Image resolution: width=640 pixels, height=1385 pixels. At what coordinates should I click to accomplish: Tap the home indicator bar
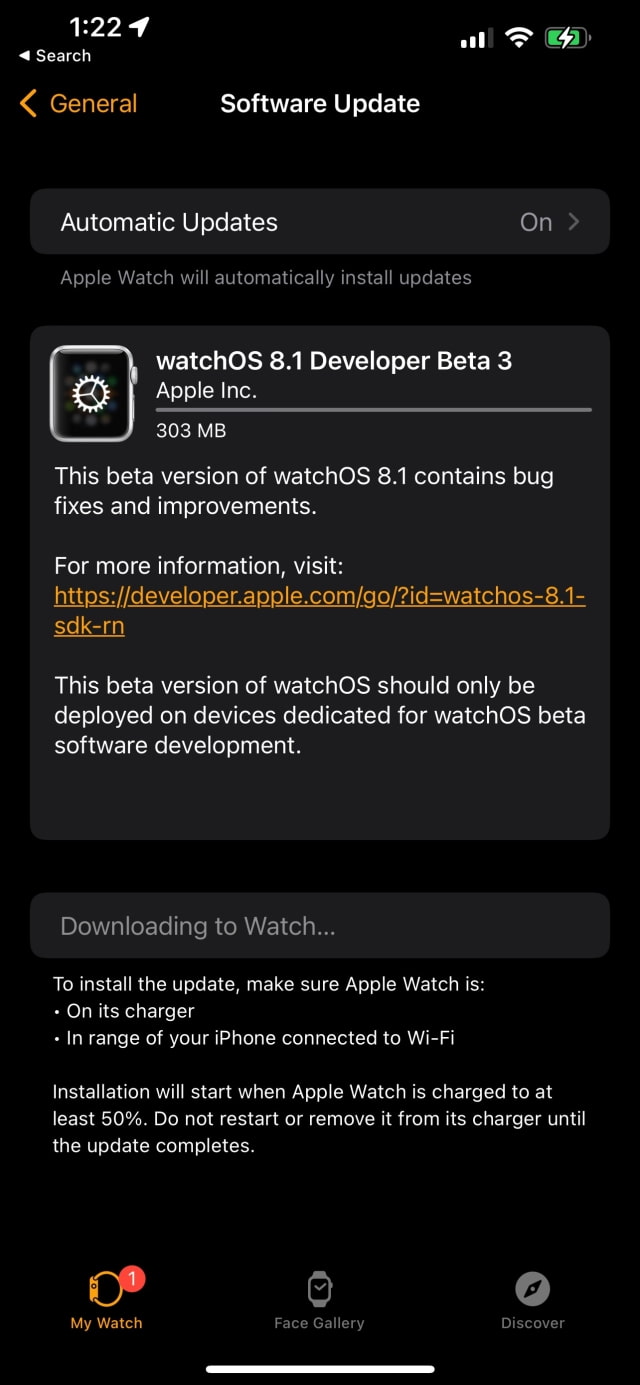coord(320,1368)
